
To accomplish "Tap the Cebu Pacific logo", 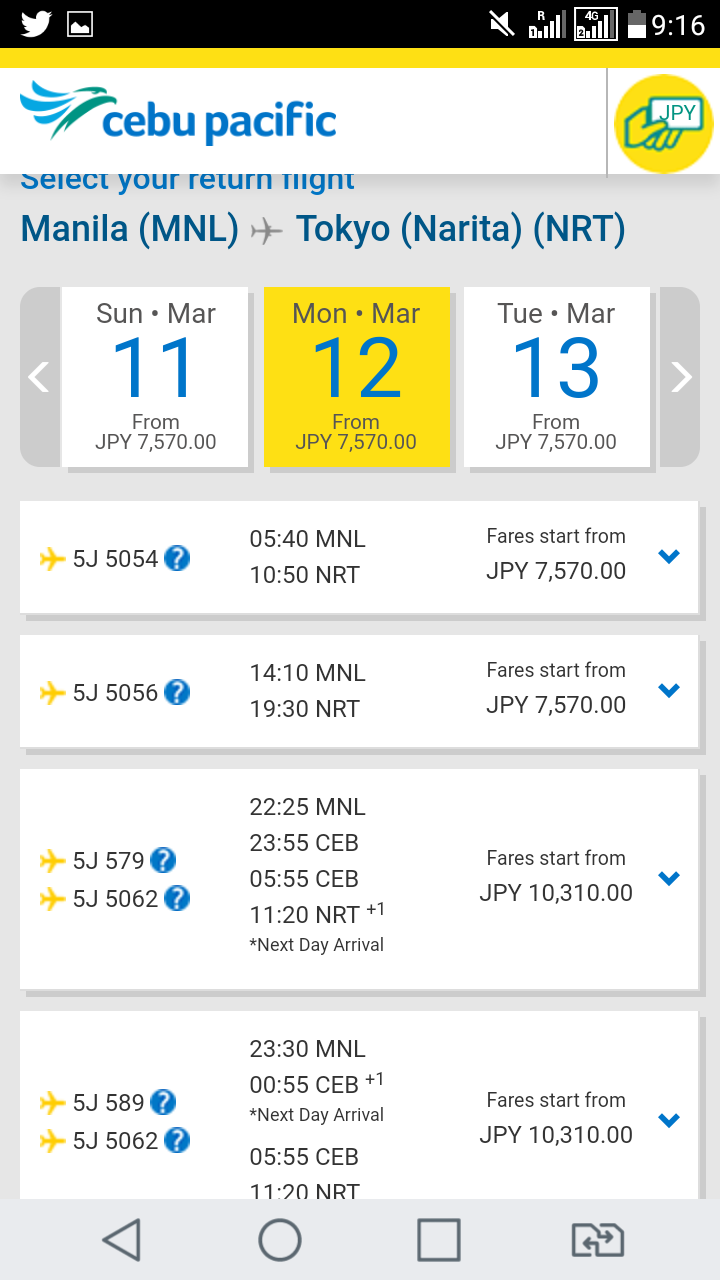I will click(x=178, y=115).
